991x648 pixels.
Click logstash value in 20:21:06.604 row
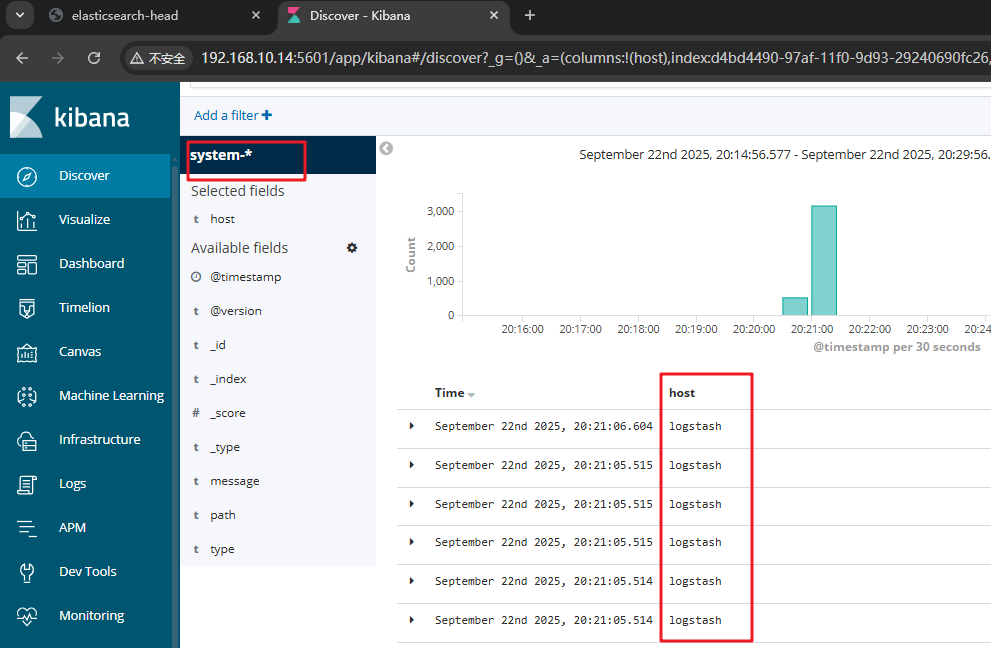tap(695, 426)
